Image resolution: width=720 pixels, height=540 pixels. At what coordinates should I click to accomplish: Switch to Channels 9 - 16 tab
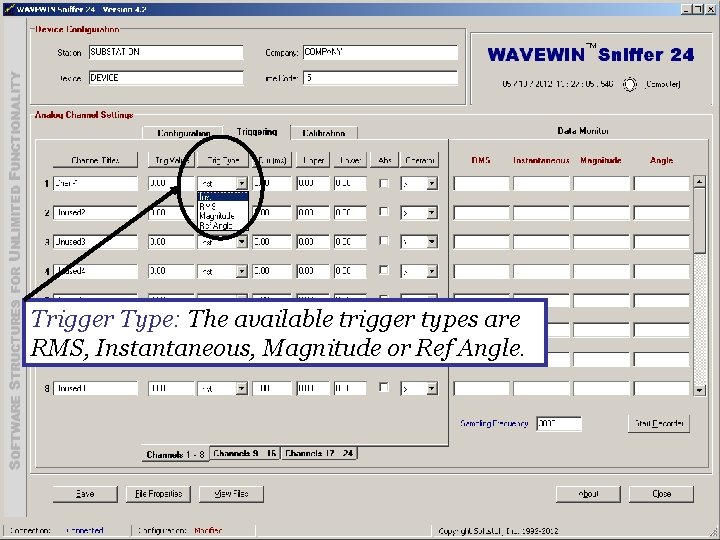[x=245, y=453]
